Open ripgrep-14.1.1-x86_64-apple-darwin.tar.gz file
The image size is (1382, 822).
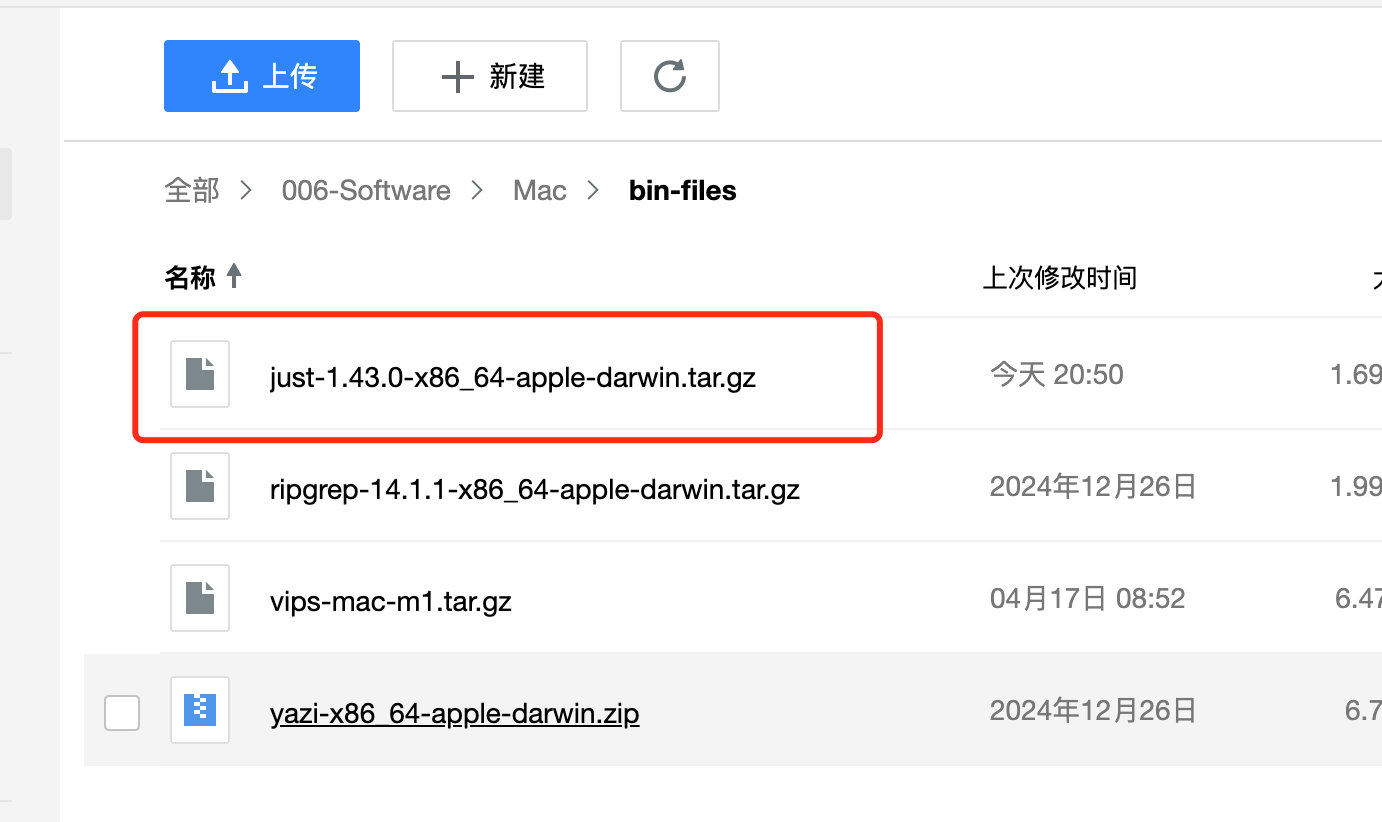534,490
